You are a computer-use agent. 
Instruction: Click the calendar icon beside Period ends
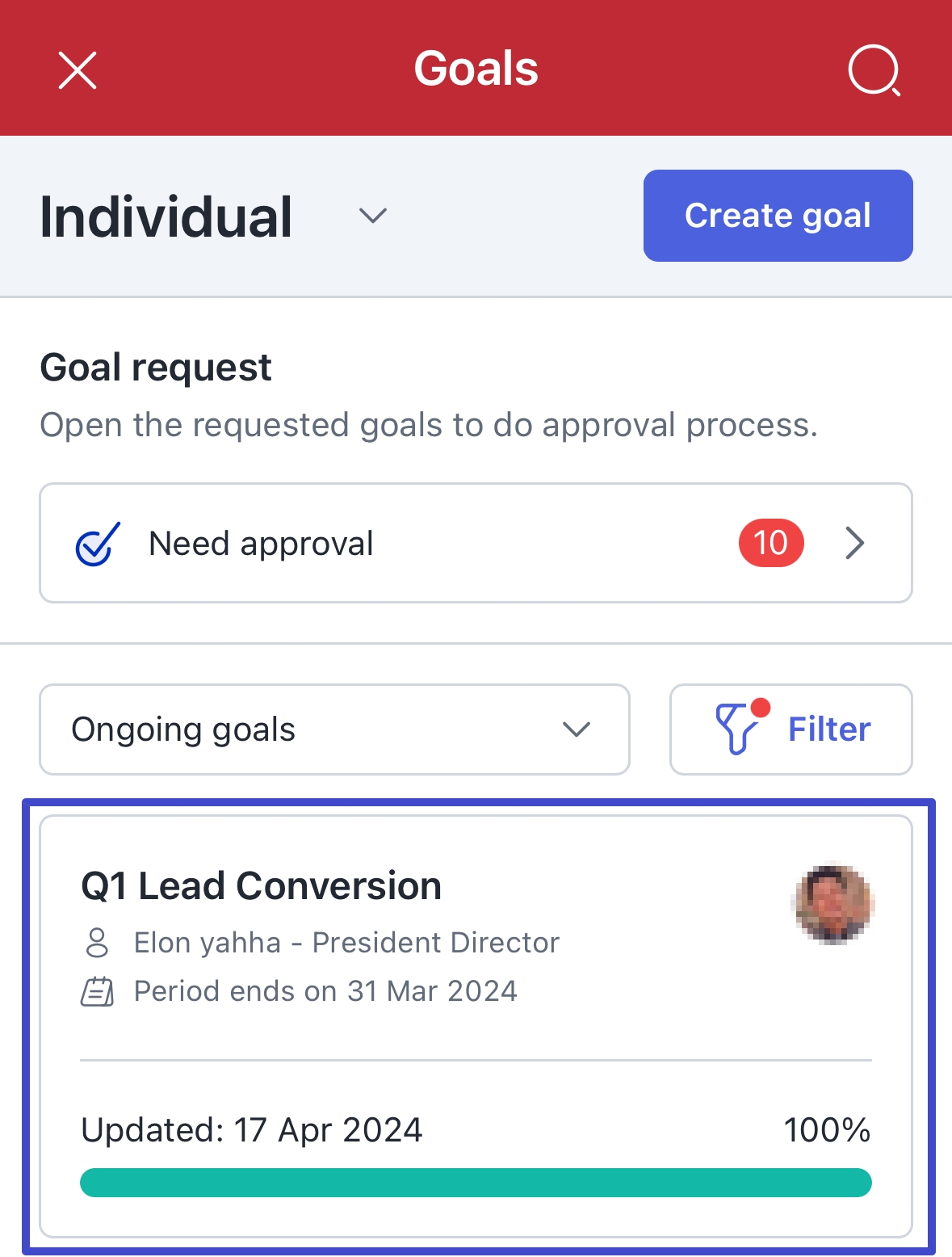97,991
